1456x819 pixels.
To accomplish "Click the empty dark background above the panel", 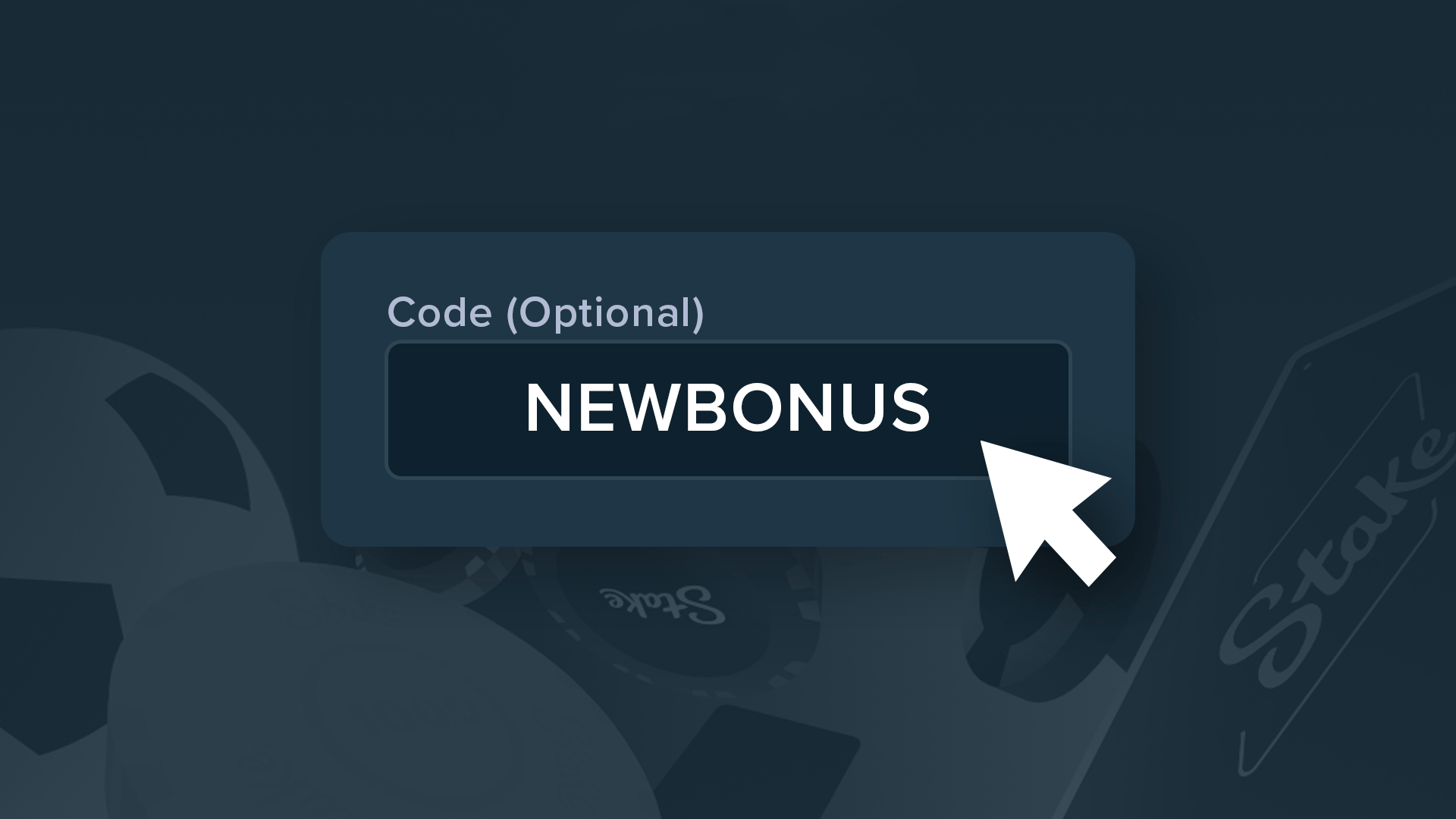I will (x=727, y=114).
